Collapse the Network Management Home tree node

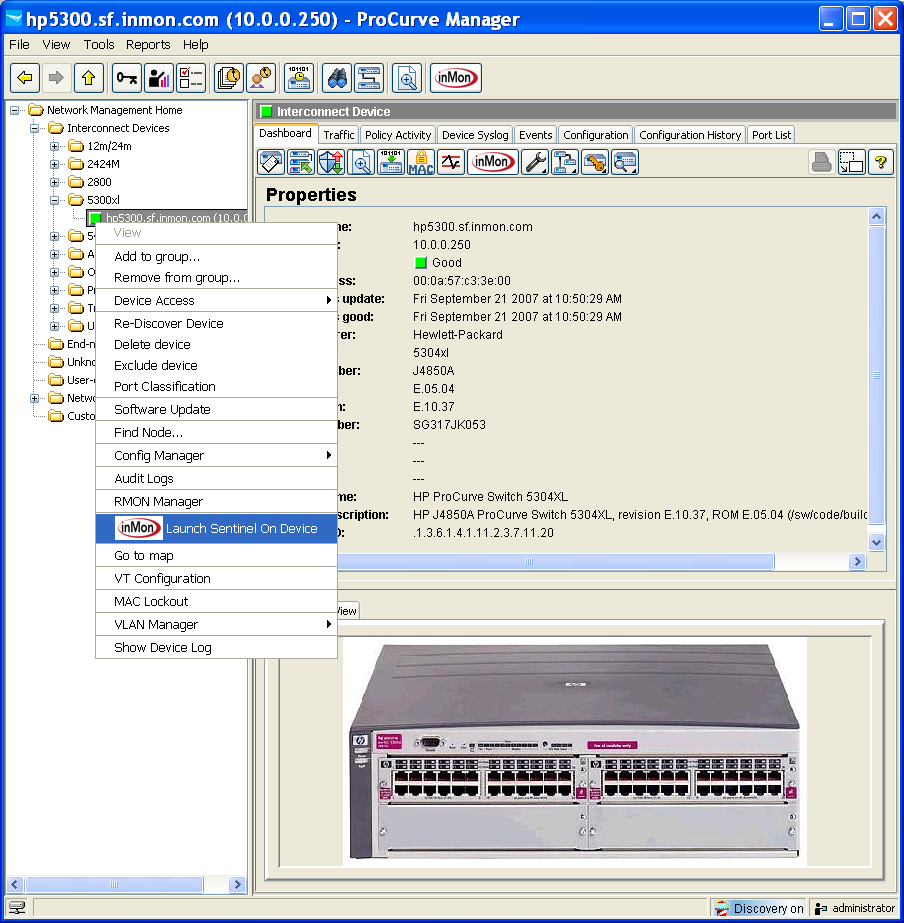(15, 110)
